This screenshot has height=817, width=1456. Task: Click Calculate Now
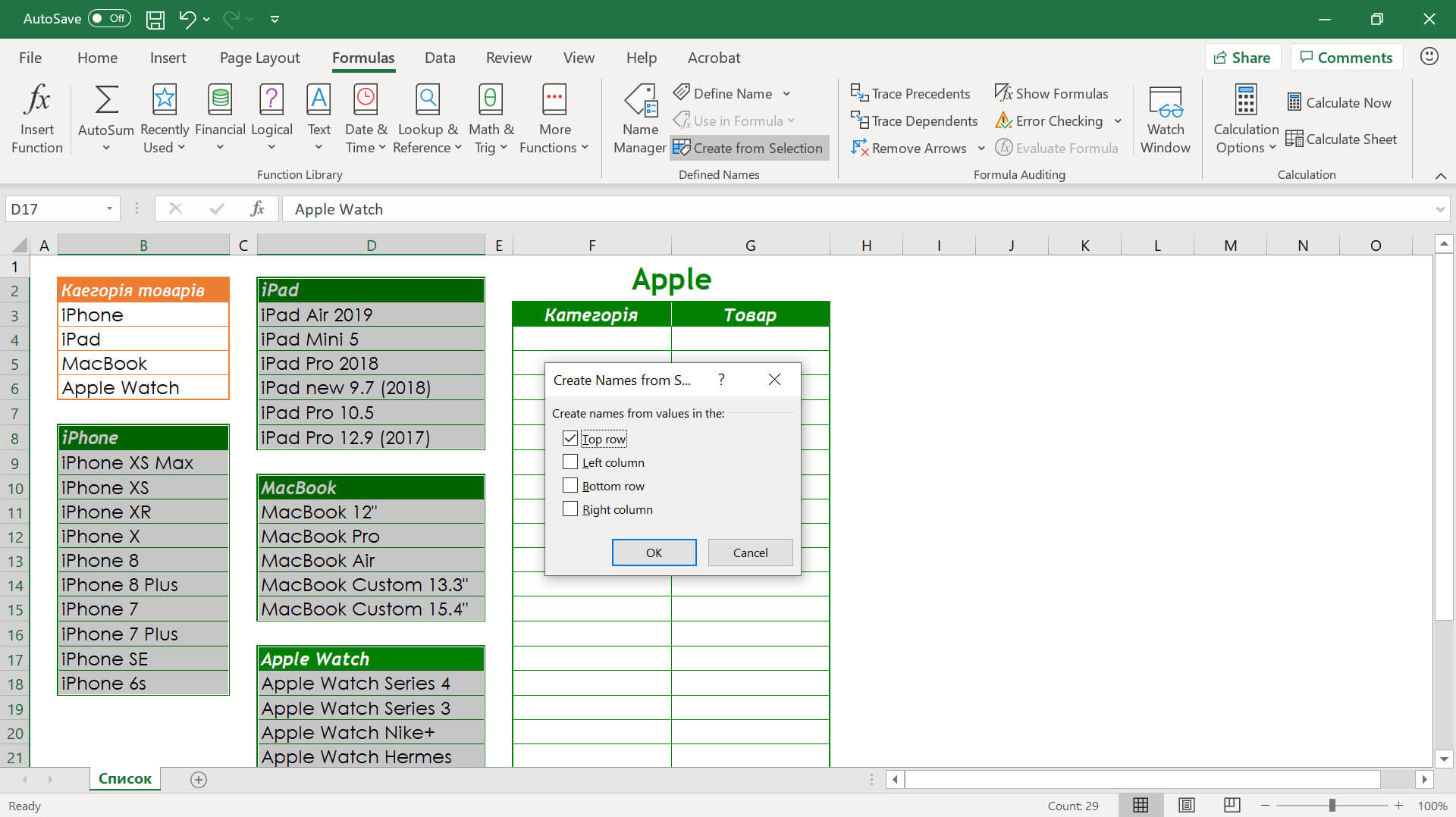pos(1339,102)
